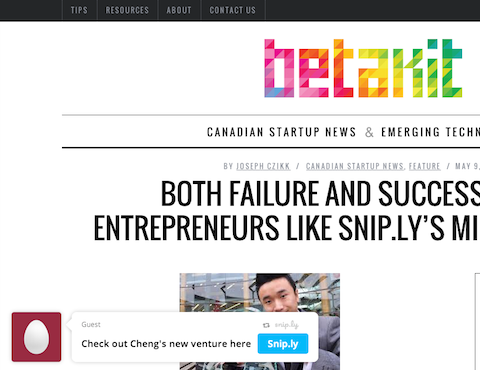The height and width of the screenshot is (370, 480).
Task: Click the re-snip arrows icon
Action: click(266, 325)
